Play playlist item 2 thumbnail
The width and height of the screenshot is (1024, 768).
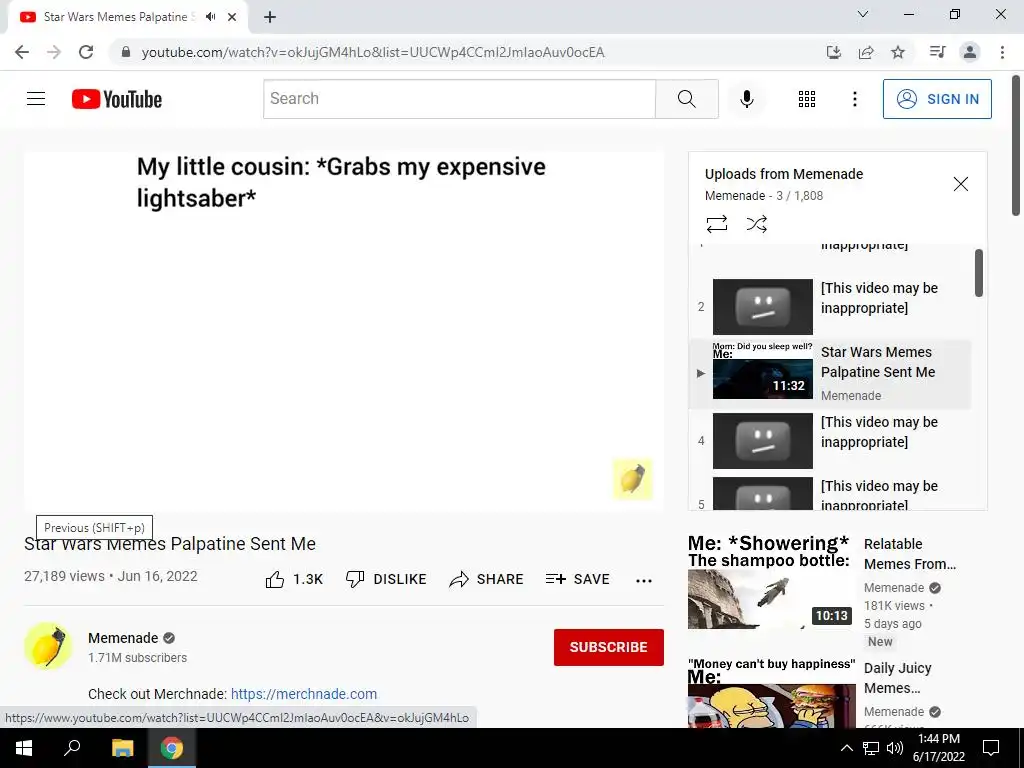[762, 306]
